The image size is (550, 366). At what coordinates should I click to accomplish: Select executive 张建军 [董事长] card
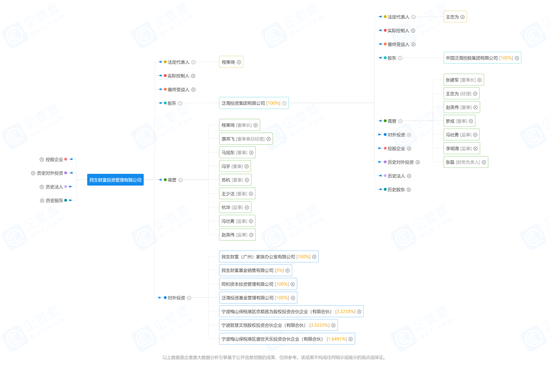463,80
